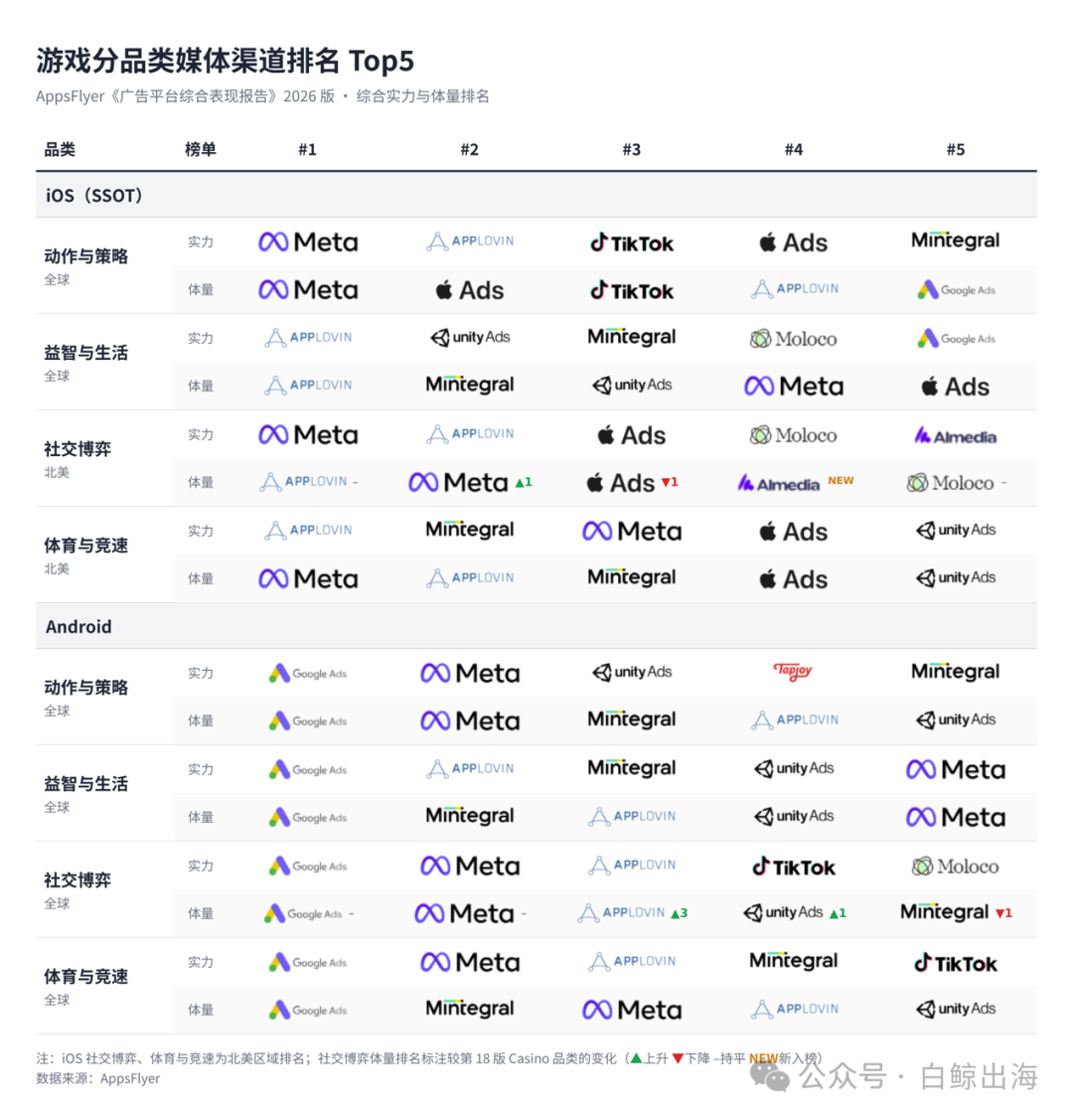This screenshot has height=1120, width=1073.
Task: Click Mintegral logo in iOS 益智与生活 体量 row
Action: (470, 385)
